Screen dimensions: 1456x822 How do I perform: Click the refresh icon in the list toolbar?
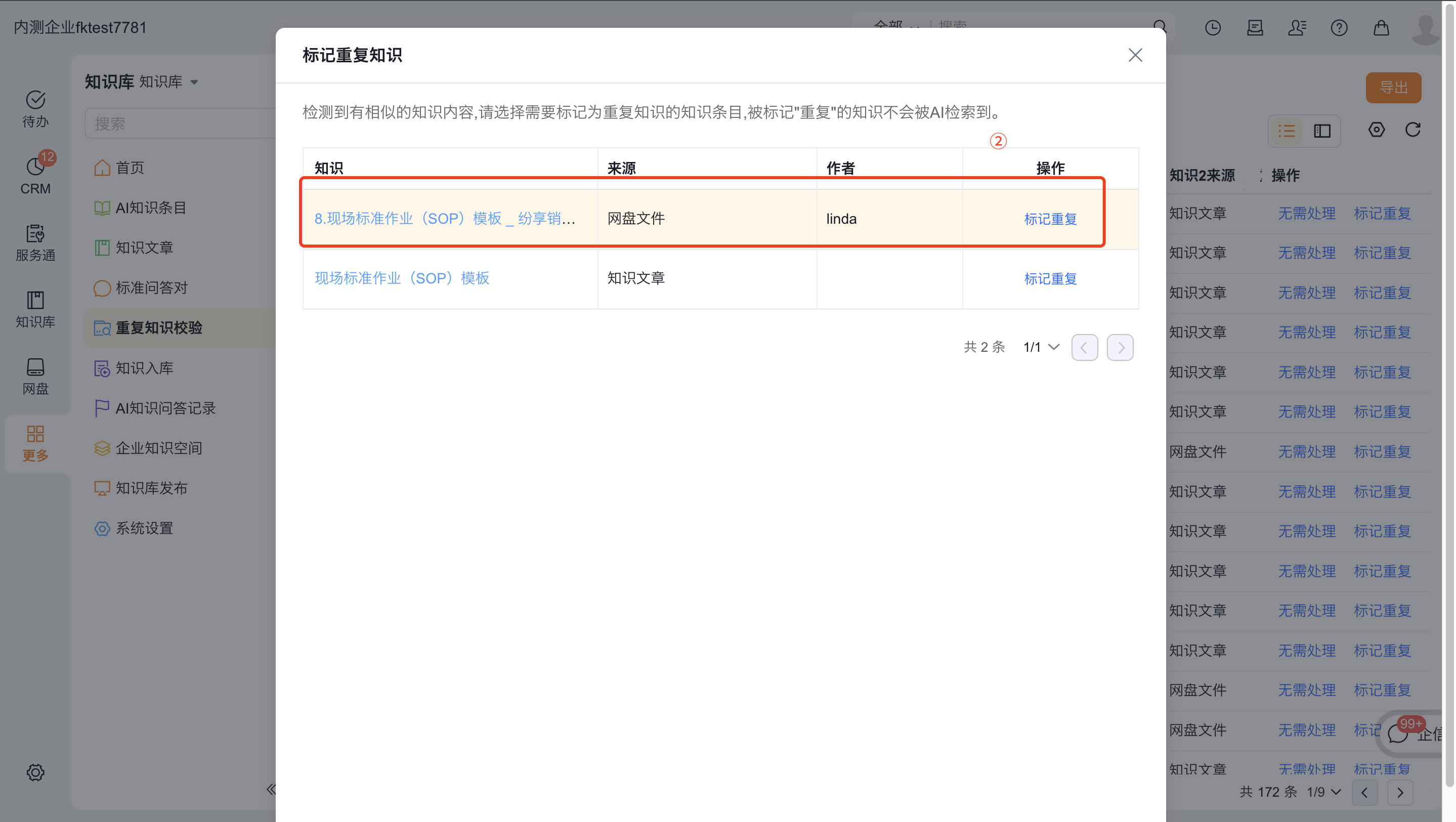[1412, 130]
